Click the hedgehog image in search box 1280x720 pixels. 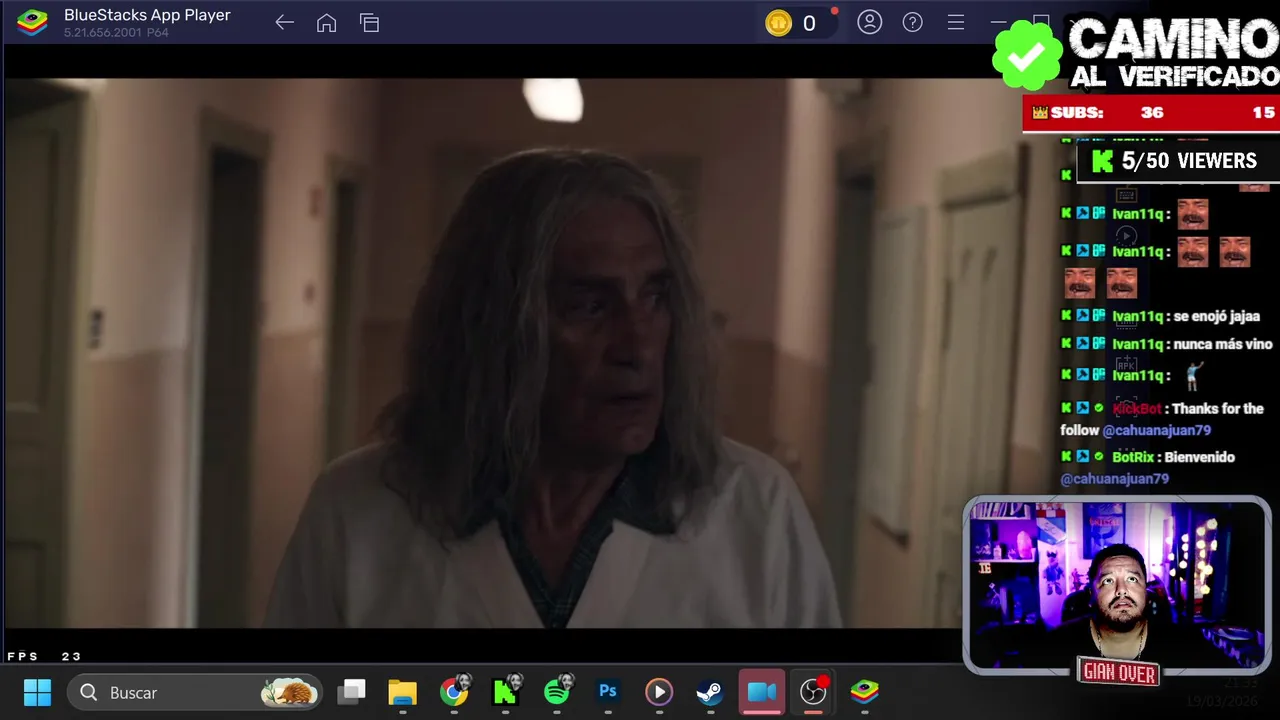coord(289,692)
